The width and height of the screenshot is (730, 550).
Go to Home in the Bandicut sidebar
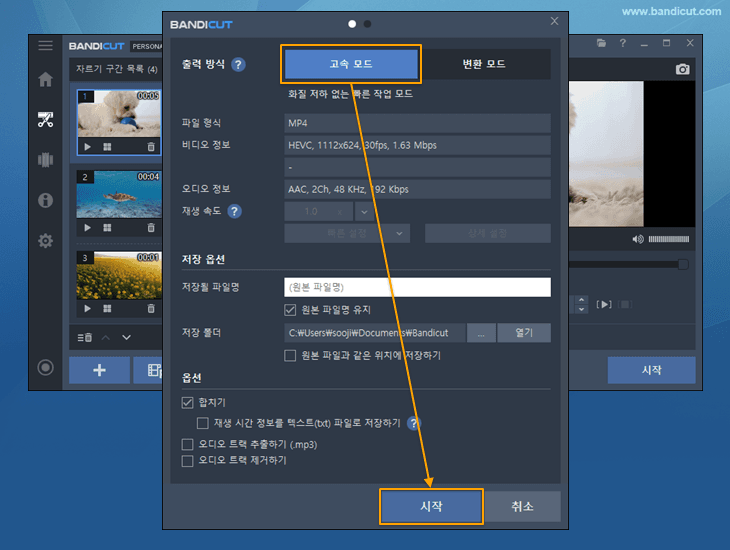click(45, 79)
